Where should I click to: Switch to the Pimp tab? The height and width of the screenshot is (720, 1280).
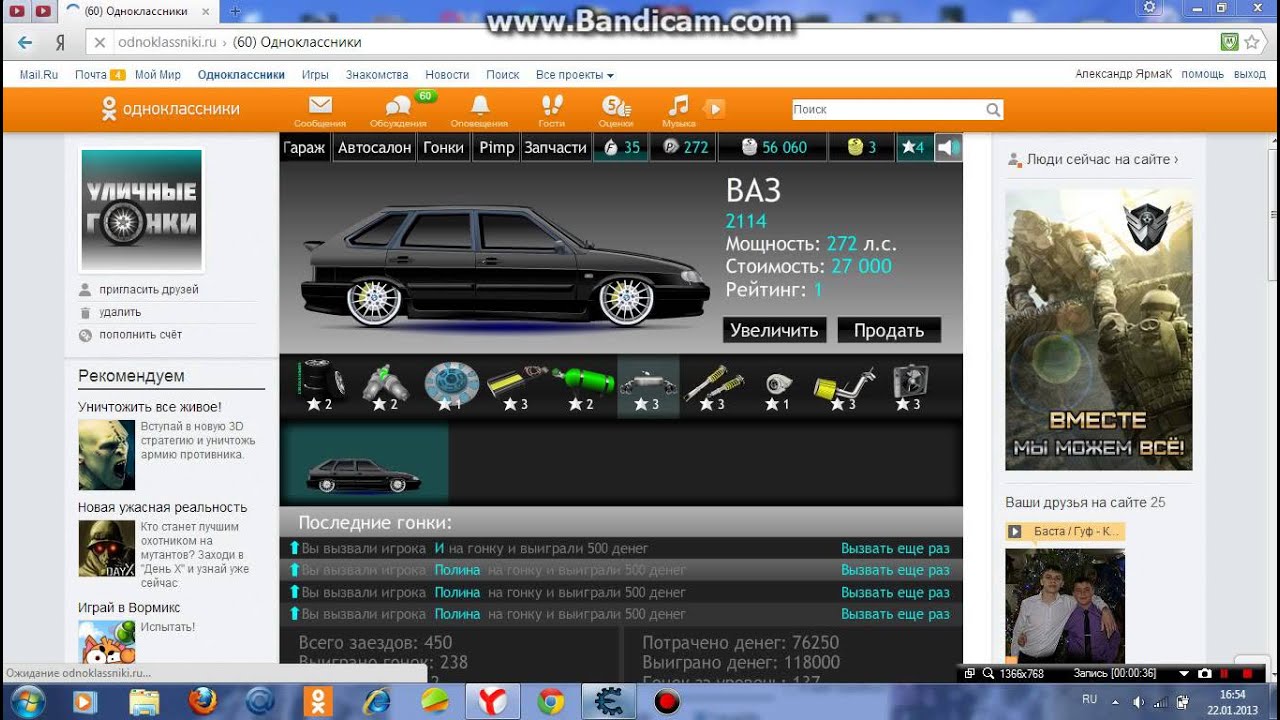[x=496, y=147]
